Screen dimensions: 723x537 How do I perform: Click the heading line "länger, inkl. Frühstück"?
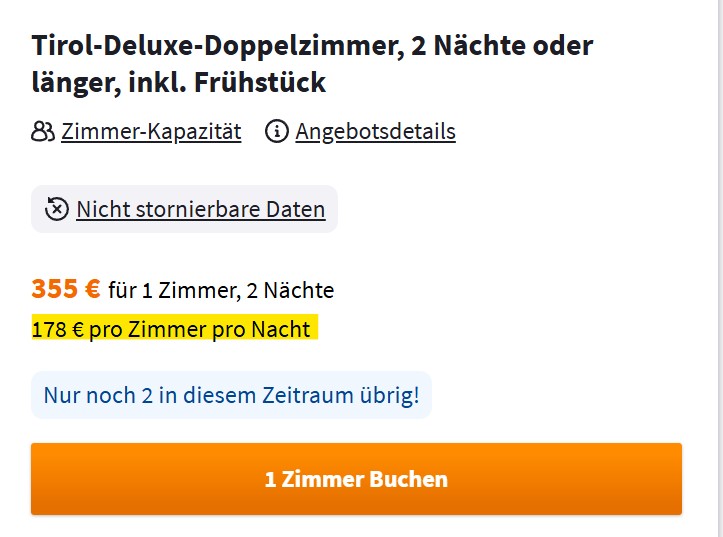click(x=179, y=82)
